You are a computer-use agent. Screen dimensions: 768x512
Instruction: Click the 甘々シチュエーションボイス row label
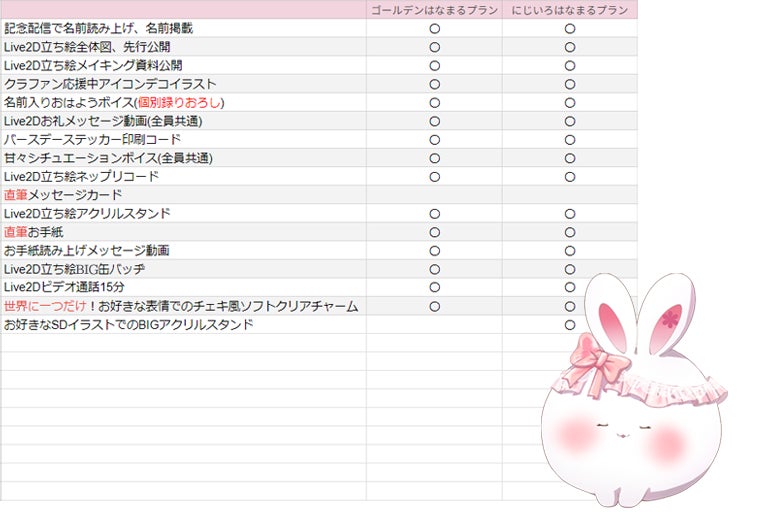(109, 158)
